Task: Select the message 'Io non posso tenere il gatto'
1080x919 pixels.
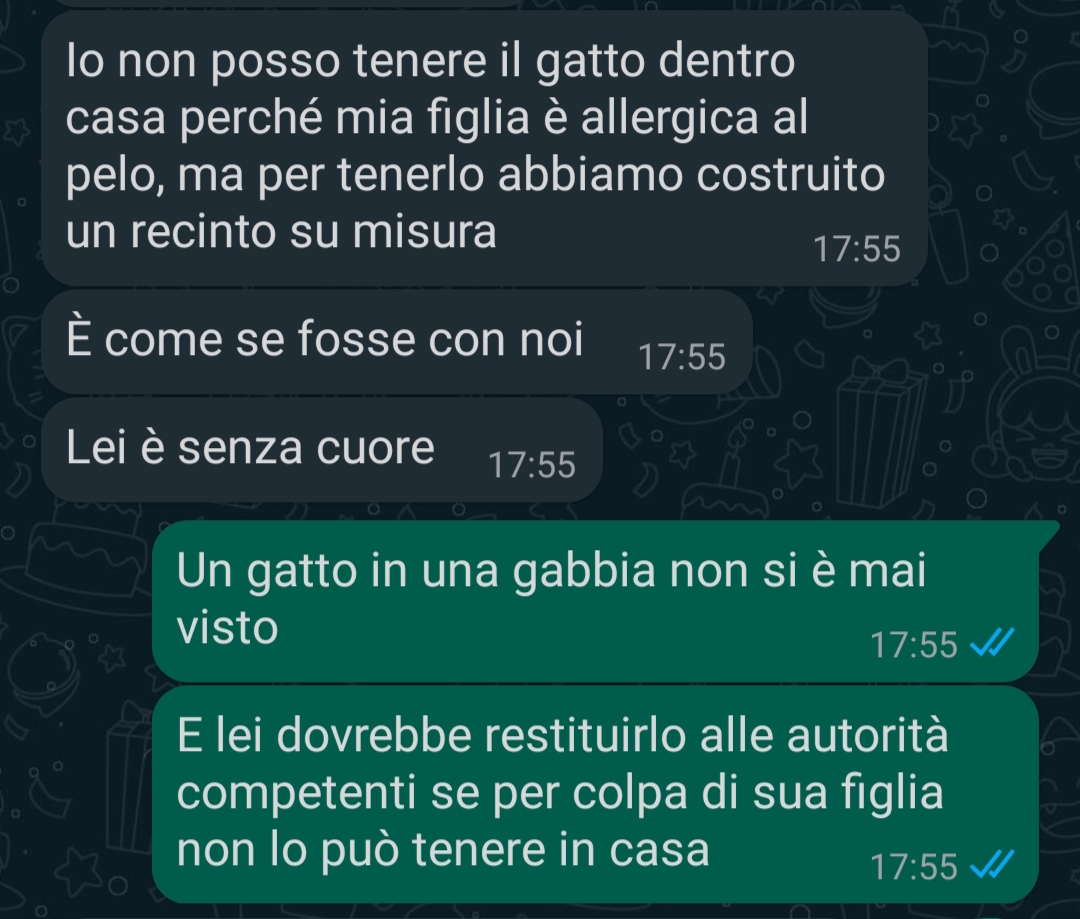Action: [484, 148]
